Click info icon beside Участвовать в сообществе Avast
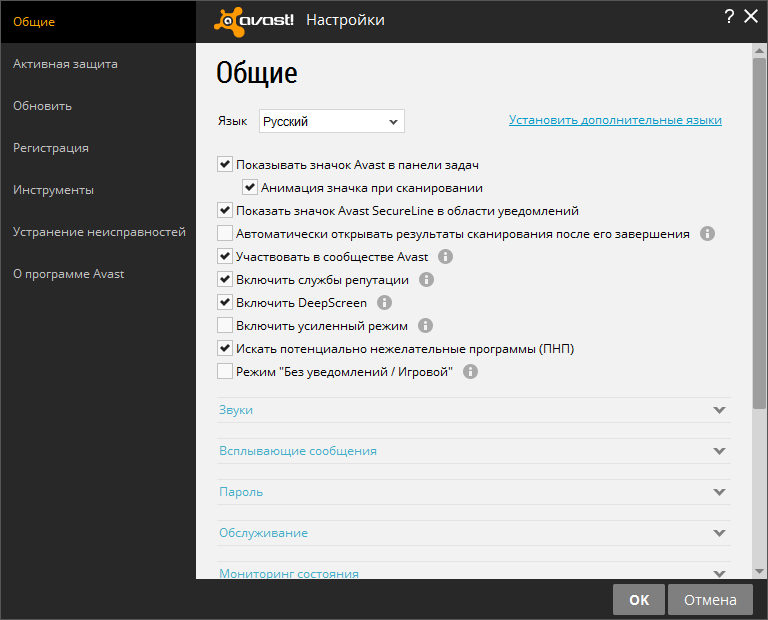This screenshot has width=768, height=620. point(446,257)
